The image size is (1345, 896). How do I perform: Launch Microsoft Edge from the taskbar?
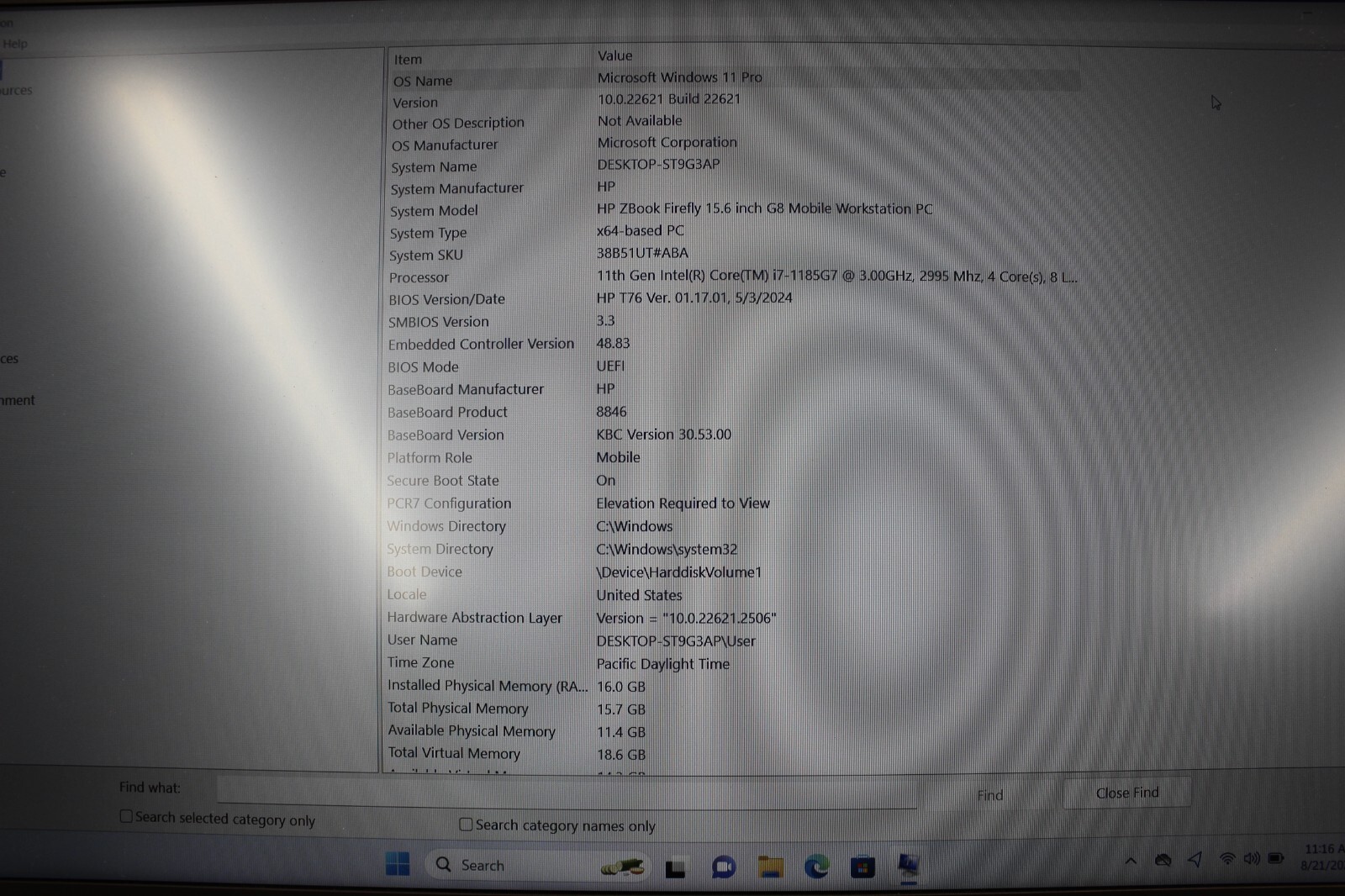[816, 866]
